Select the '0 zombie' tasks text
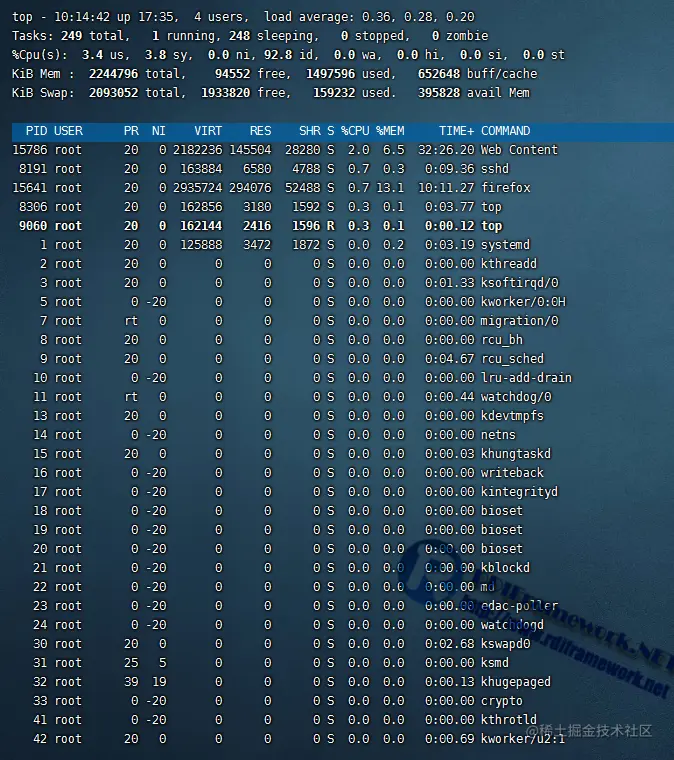Screen dimensions: 674x760 tap(460, 36)
